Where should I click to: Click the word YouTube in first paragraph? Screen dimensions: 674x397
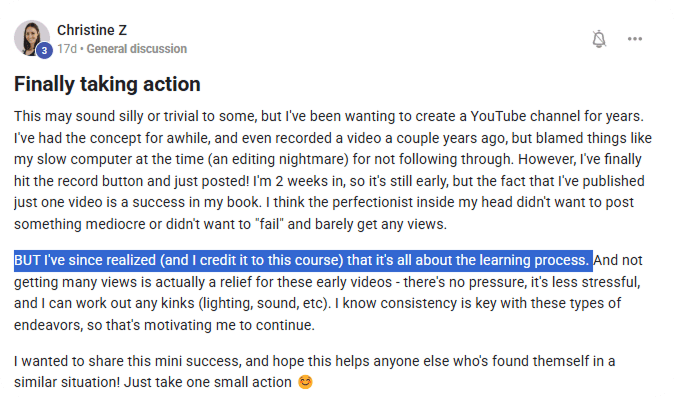pos(498,116)
